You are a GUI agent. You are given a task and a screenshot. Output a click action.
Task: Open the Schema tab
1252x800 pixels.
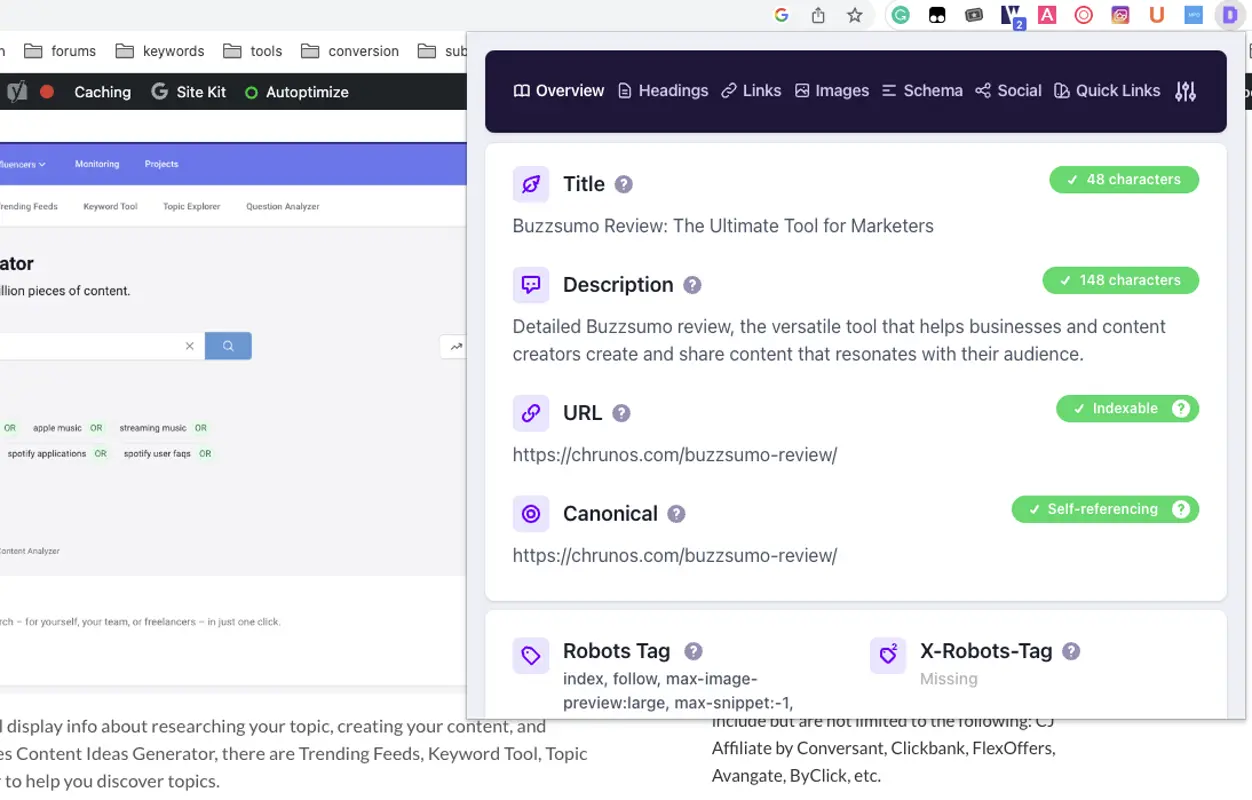922,91
